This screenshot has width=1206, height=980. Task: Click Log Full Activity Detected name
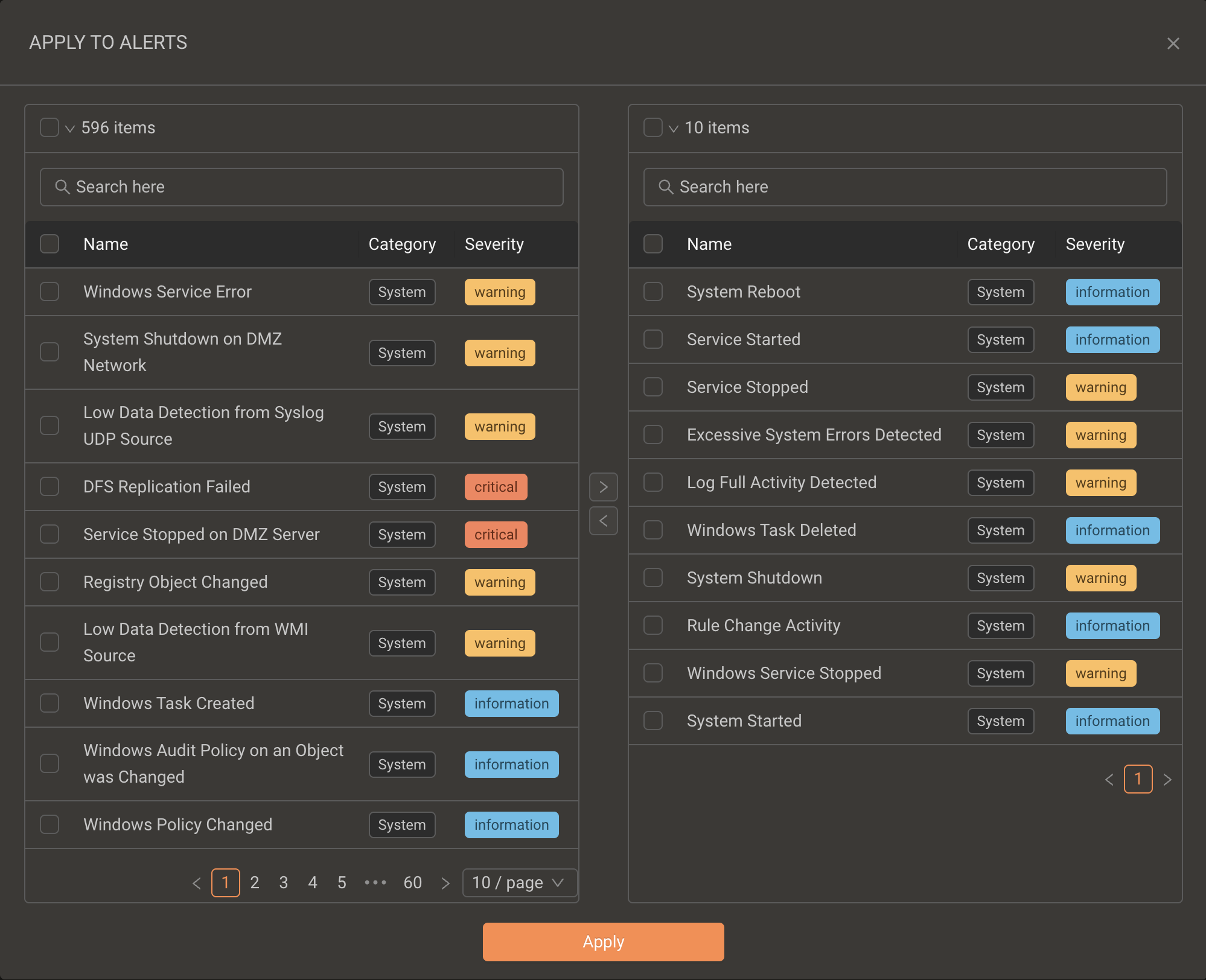[782, 482]
